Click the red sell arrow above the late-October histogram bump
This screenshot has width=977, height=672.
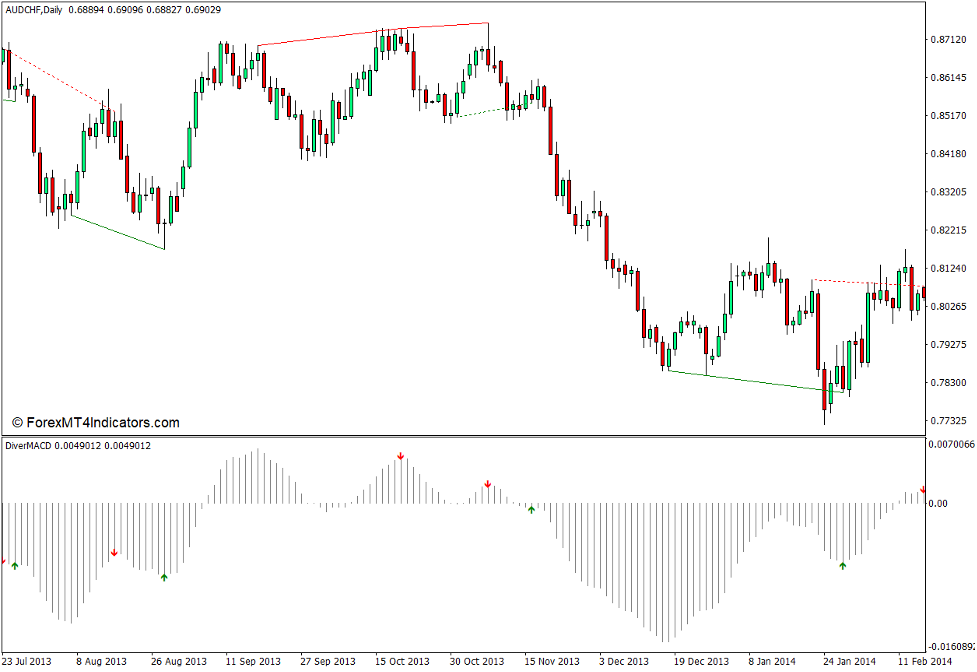(487, 484)
